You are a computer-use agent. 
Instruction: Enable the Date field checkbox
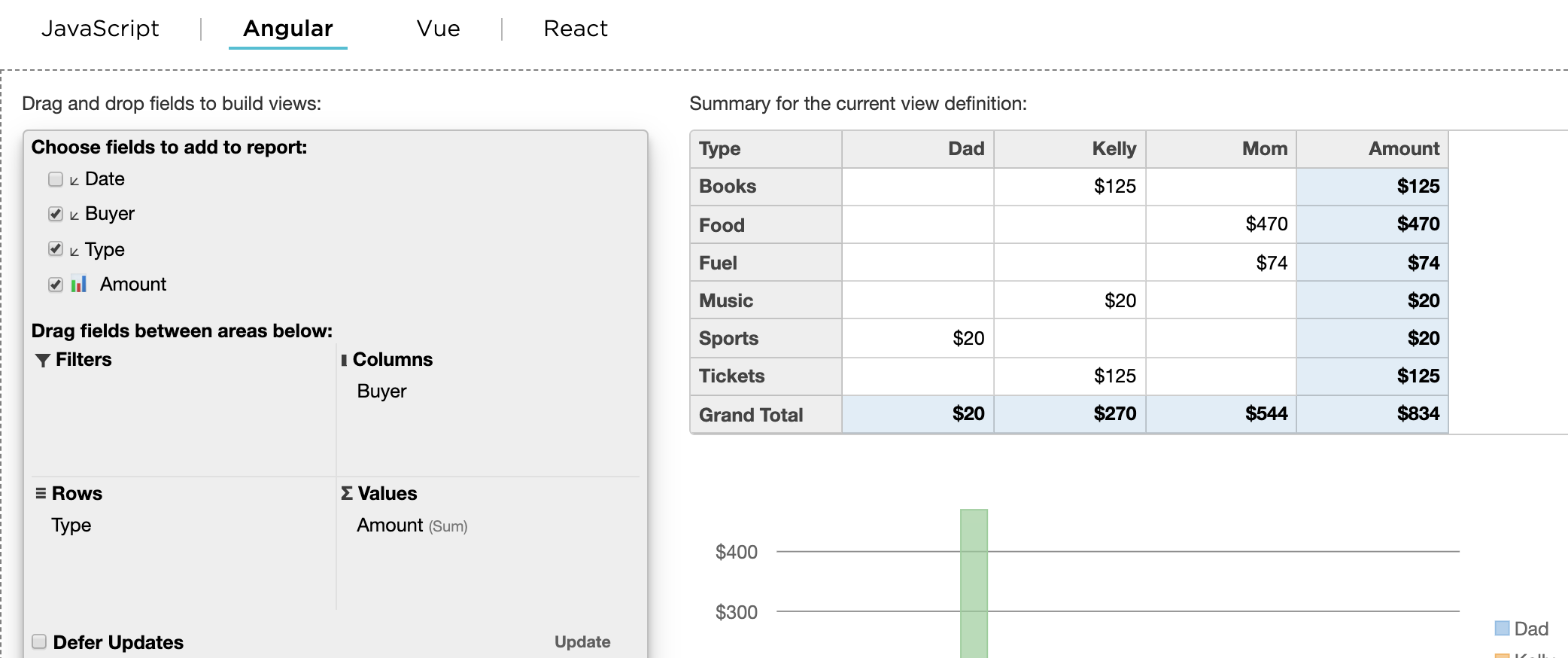point(56,179)
